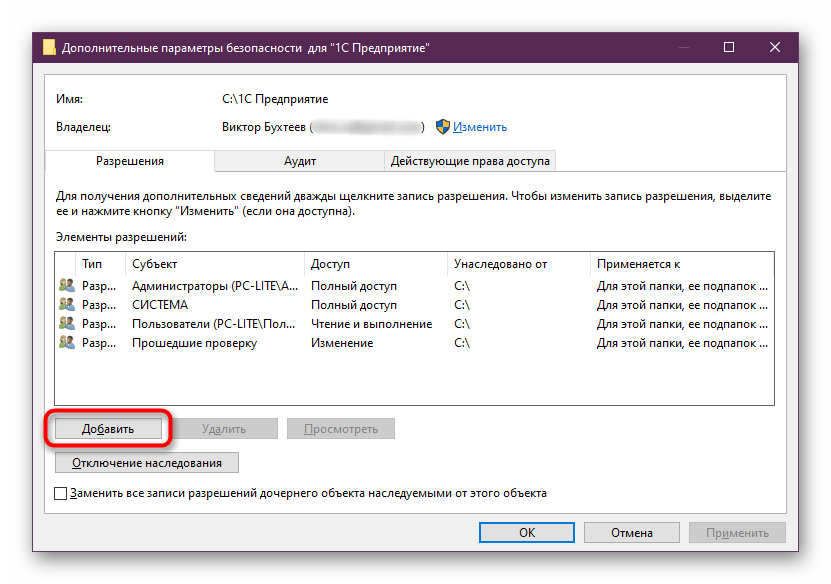Screen dimensions: 831x584
Task: Click the Изменить owner link
Action: coord(480,127)
